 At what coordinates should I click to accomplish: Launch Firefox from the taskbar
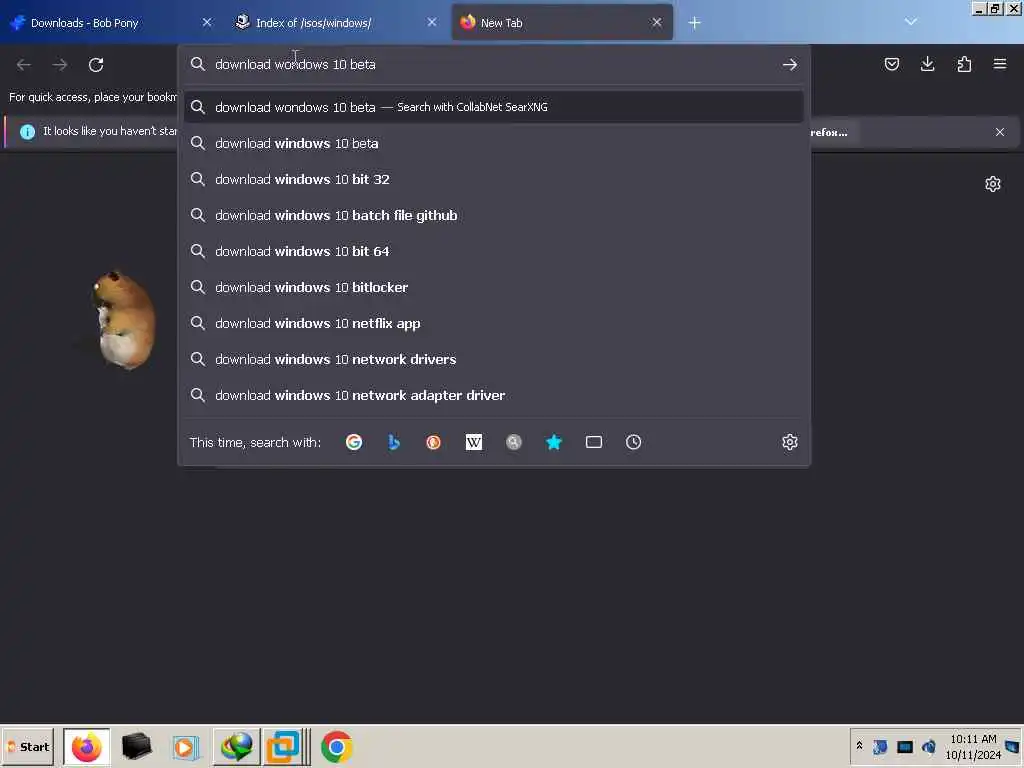(x=87, y=746)
